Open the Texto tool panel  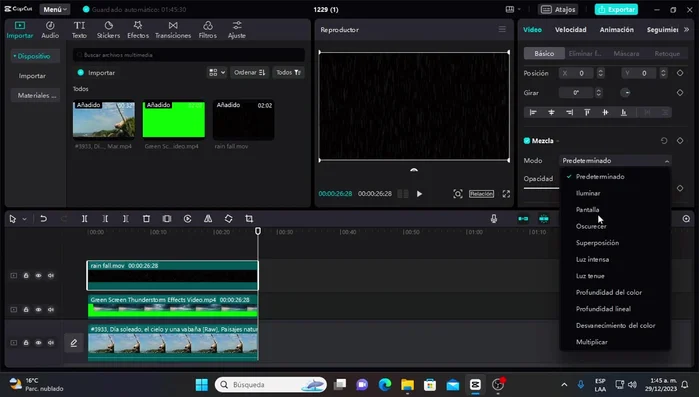click(x=79, y=30)
